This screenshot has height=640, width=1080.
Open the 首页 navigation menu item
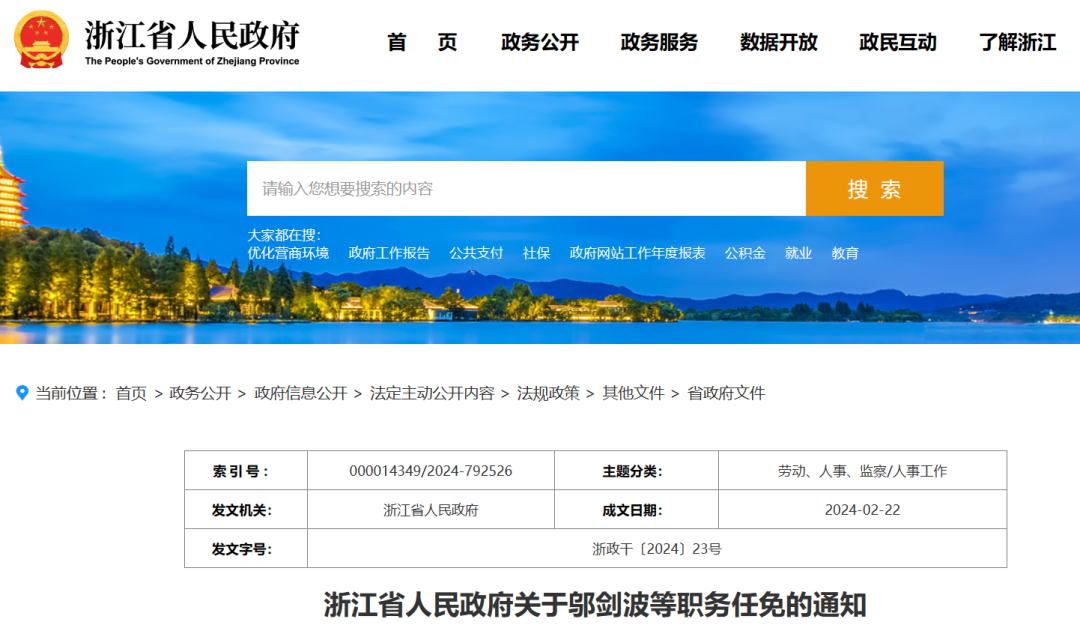pyautogui.click(x=422, y=43)
